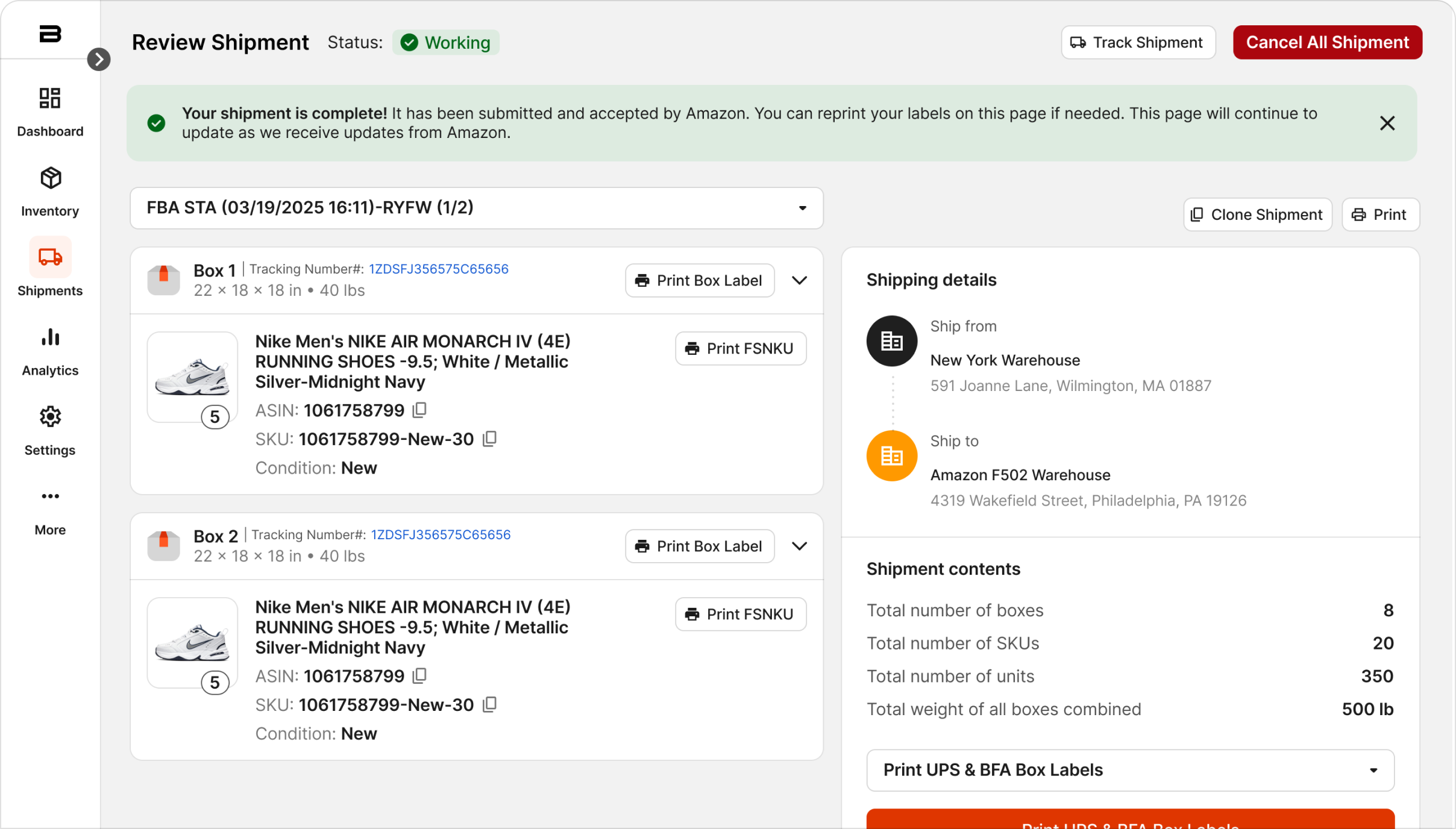Screen dimensions: 1456x829
Task: Click quantity badge 5 in Box 2
Action: pos(215,683)
